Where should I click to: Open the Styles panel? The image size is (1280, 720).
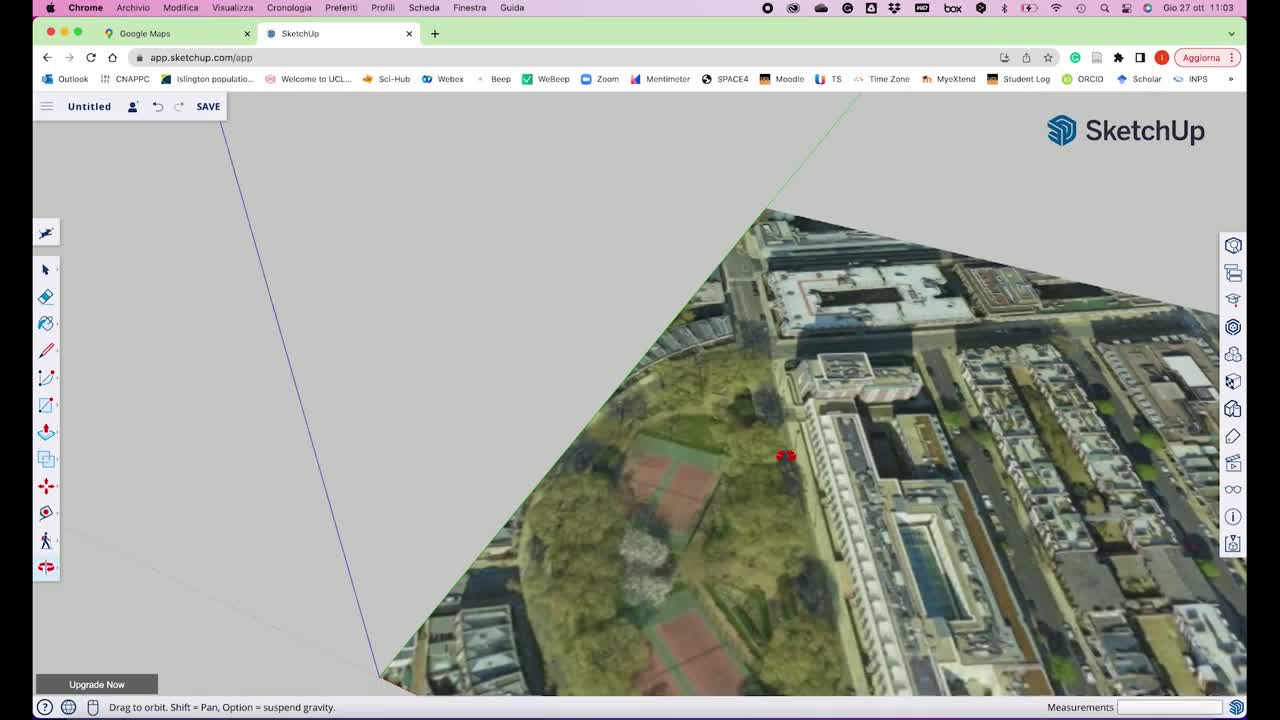click(x=1233, y=409)
